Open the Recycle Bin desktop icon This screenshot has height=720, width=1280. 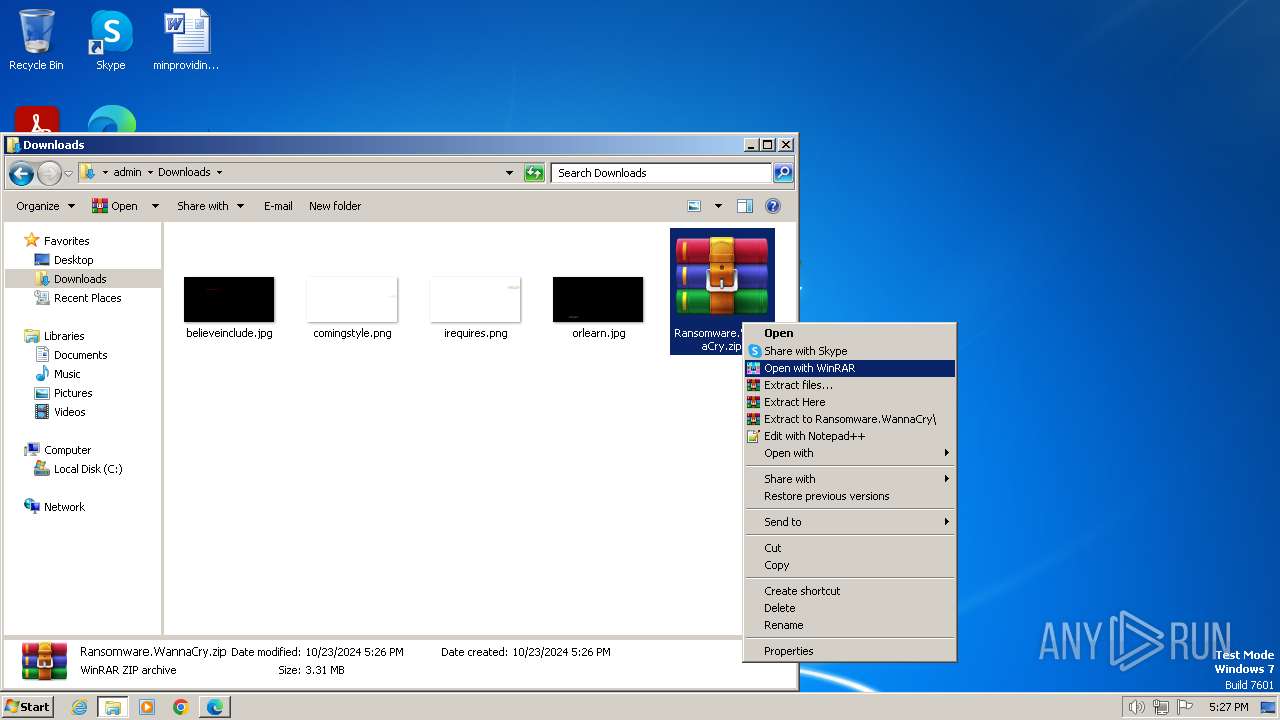pos(36,40)
